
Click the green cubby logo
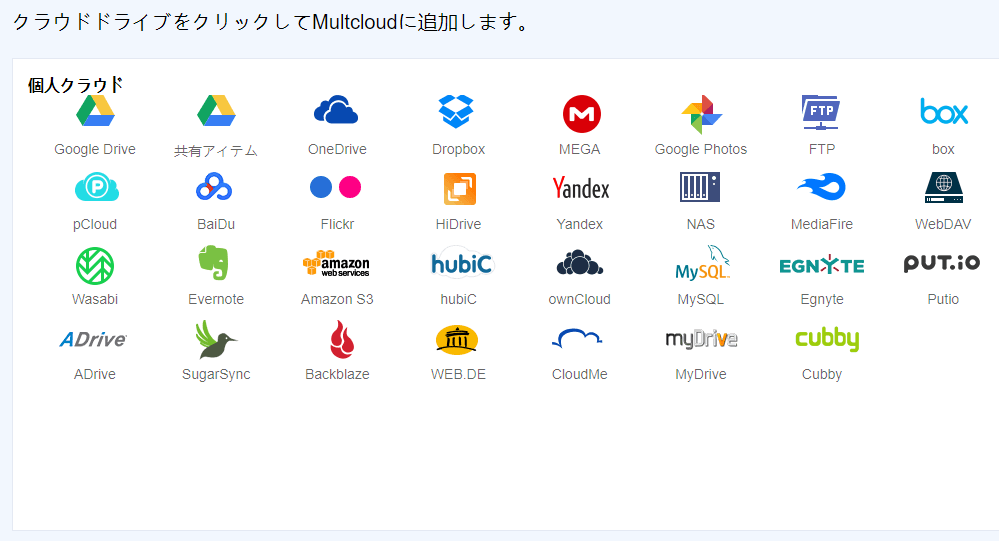[x=827, y=339]
